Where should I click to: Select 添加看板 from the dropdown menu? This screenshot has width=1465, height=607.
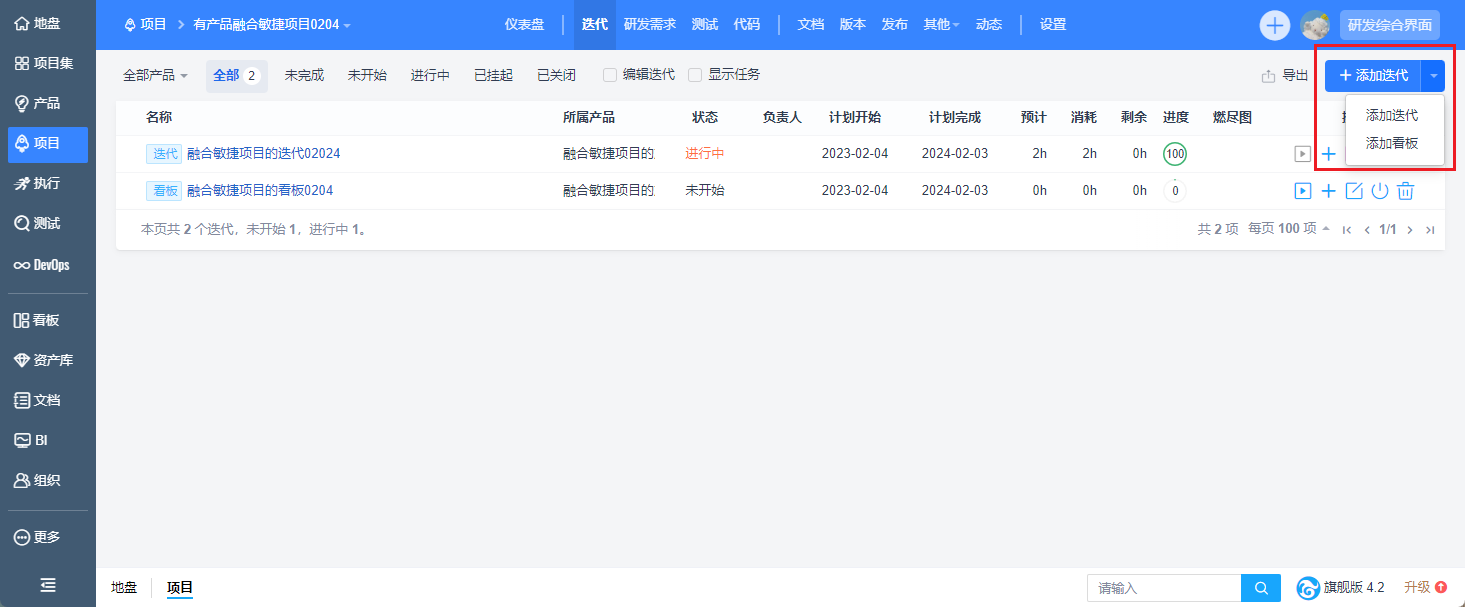(x=1392, y=143)
